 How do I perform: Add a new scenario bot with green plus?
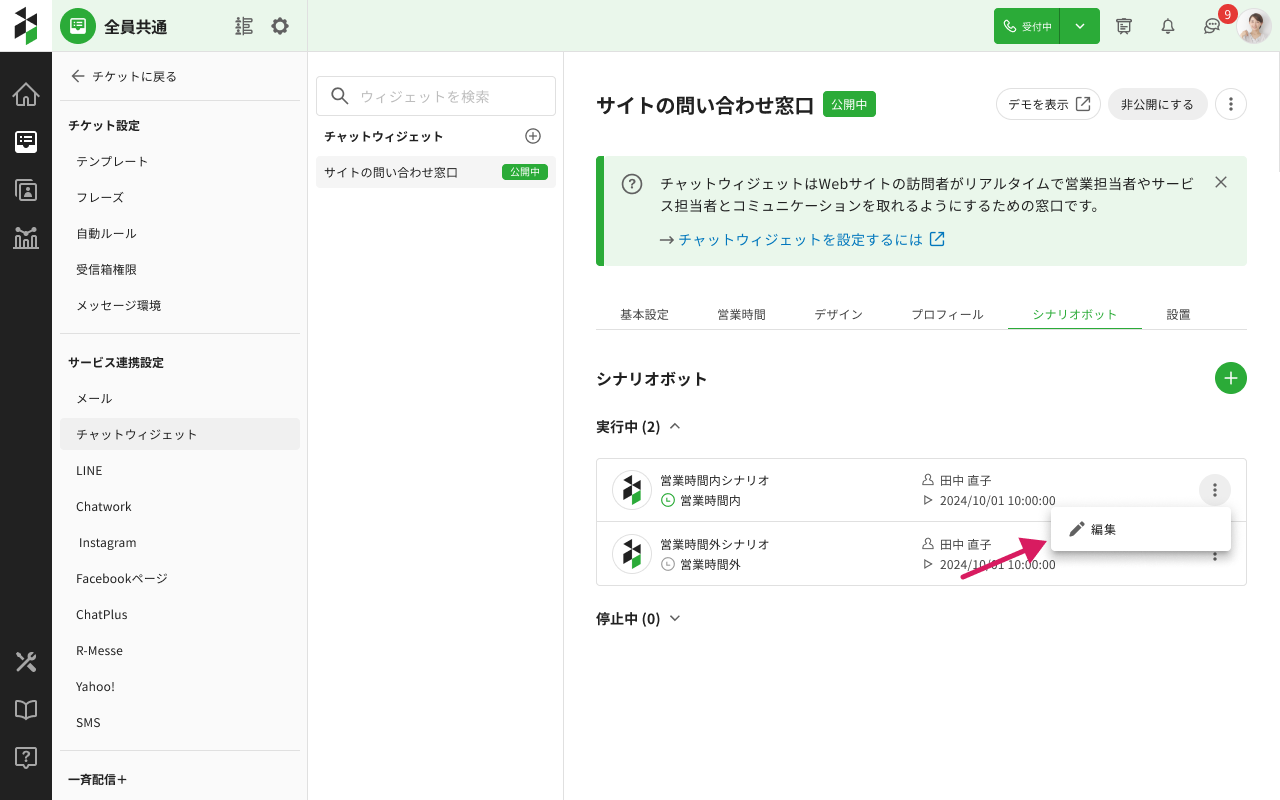coord(1230,378)
